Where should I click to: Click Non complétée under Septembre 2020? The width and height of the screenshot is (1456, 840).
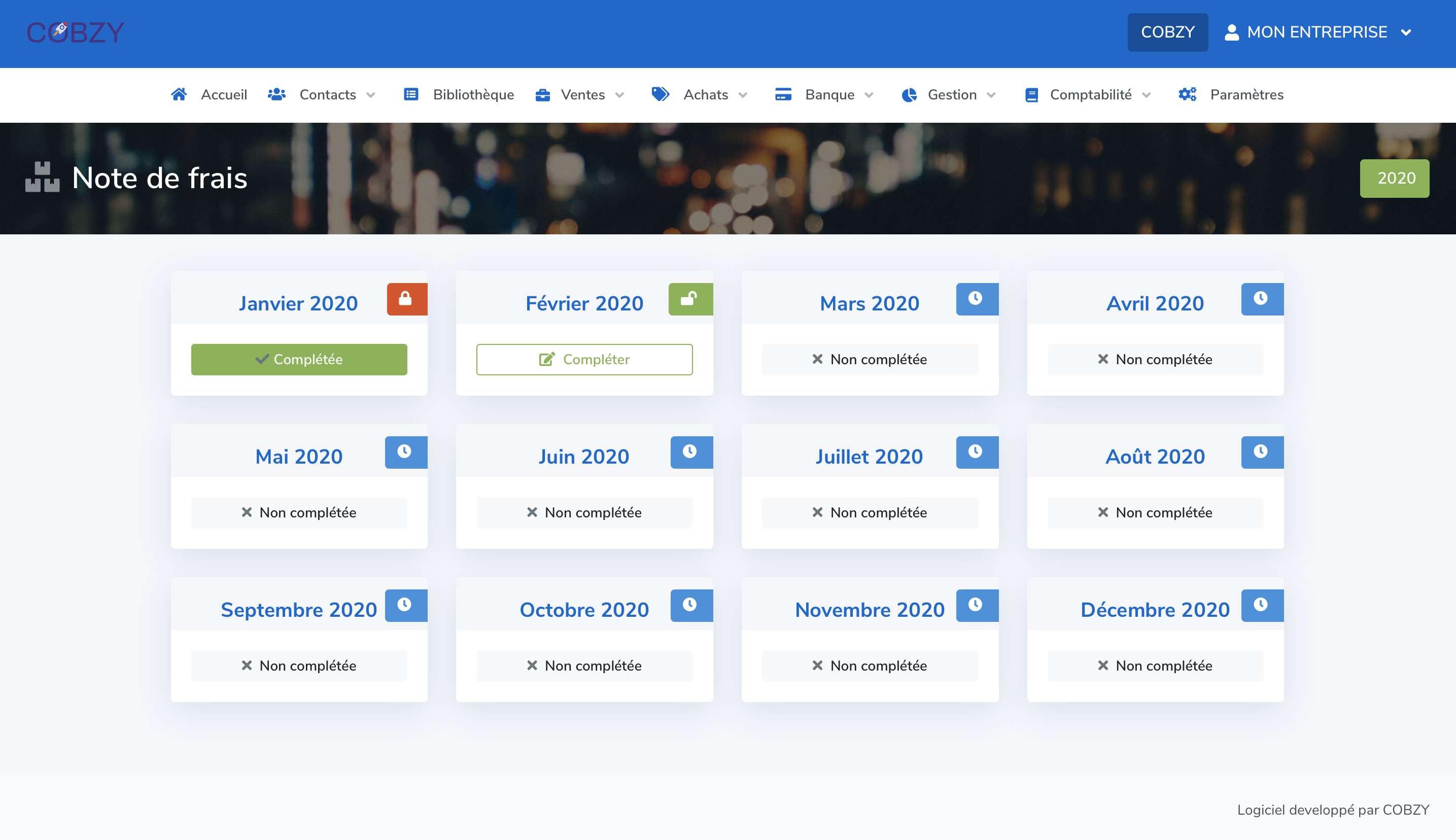tap(299, 666)
